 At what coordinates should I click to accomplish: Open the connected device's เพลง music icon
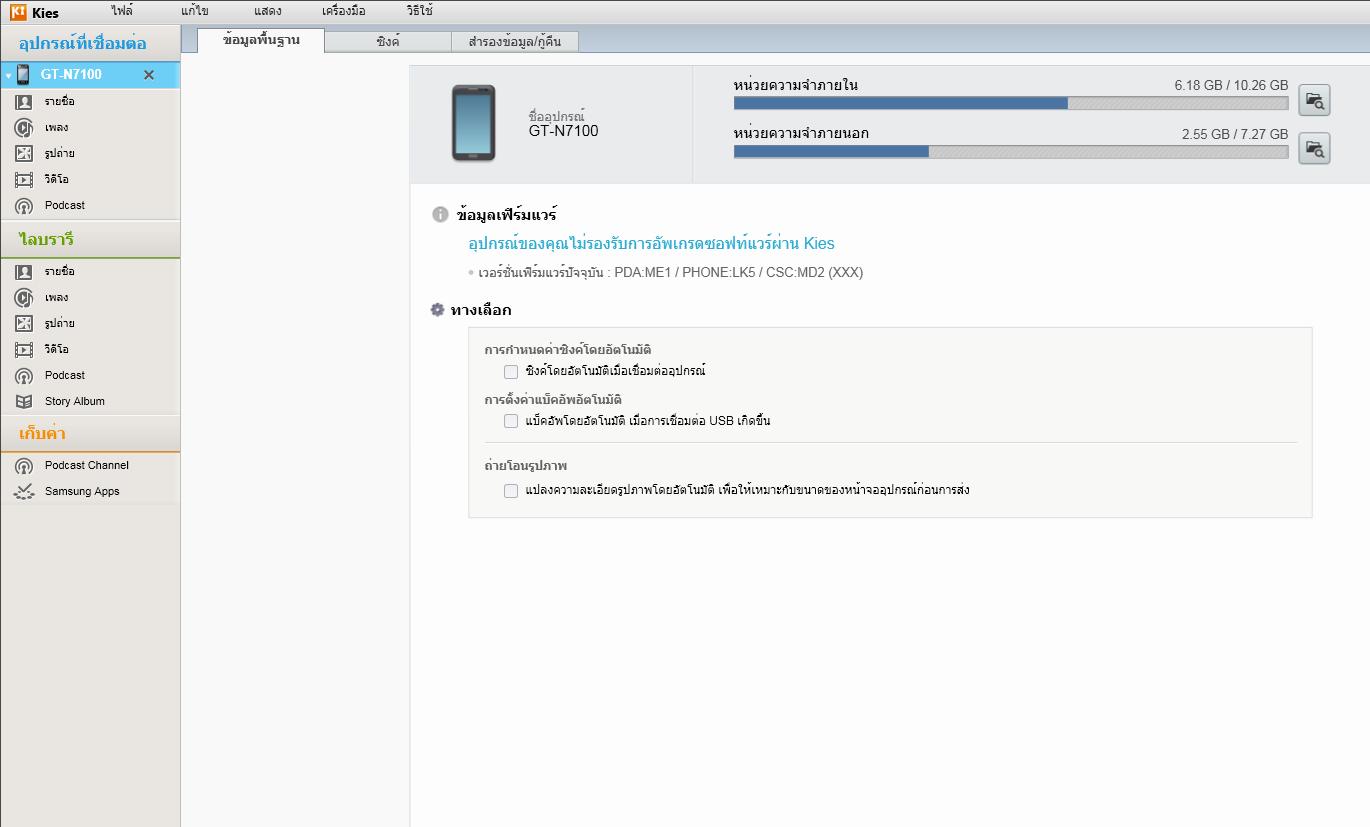pyautogui.click(x=24, y=128)
